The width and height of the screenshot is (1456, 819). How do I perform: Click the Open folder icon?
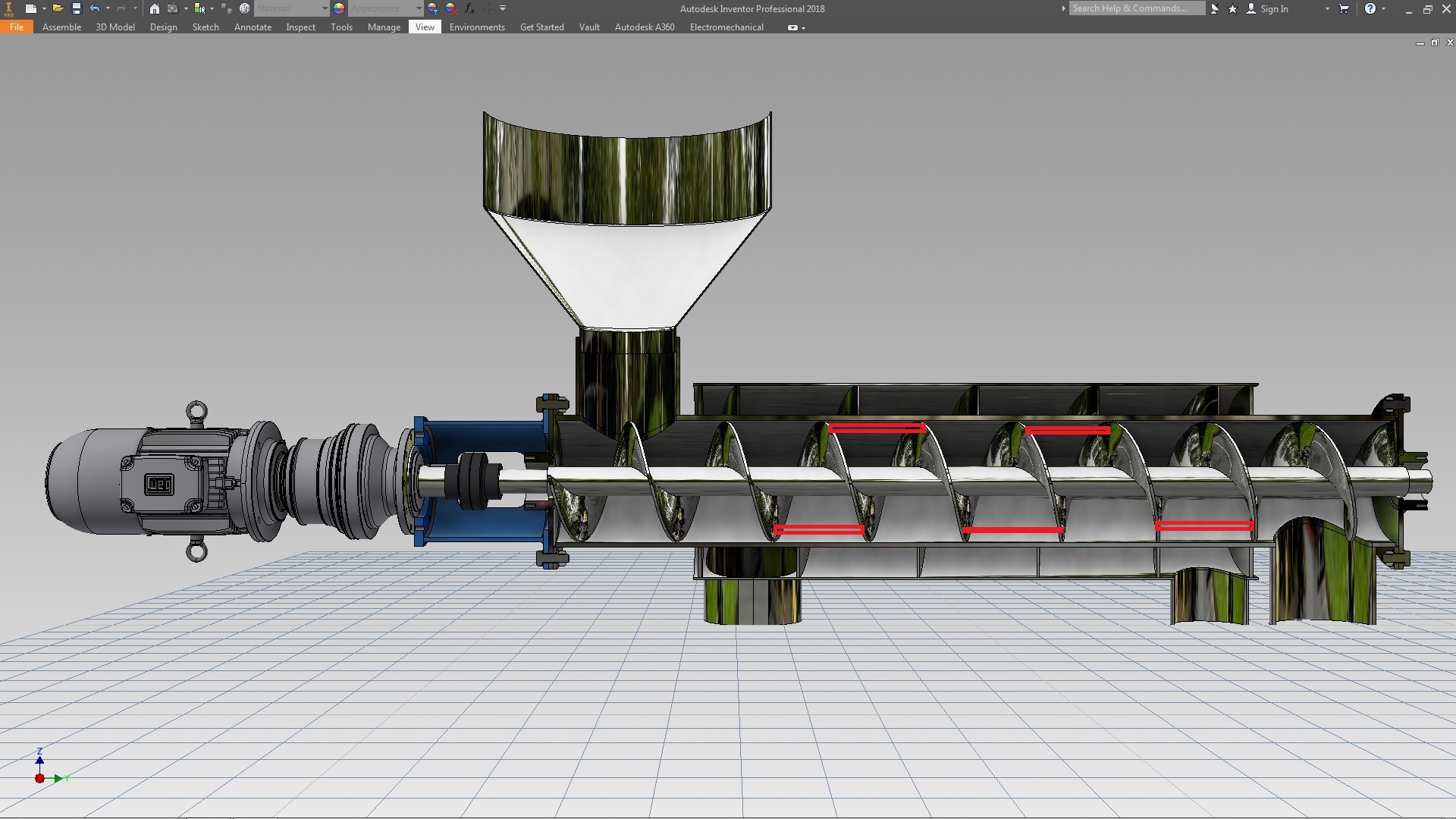pyautogui.click(x=58, y=8)
